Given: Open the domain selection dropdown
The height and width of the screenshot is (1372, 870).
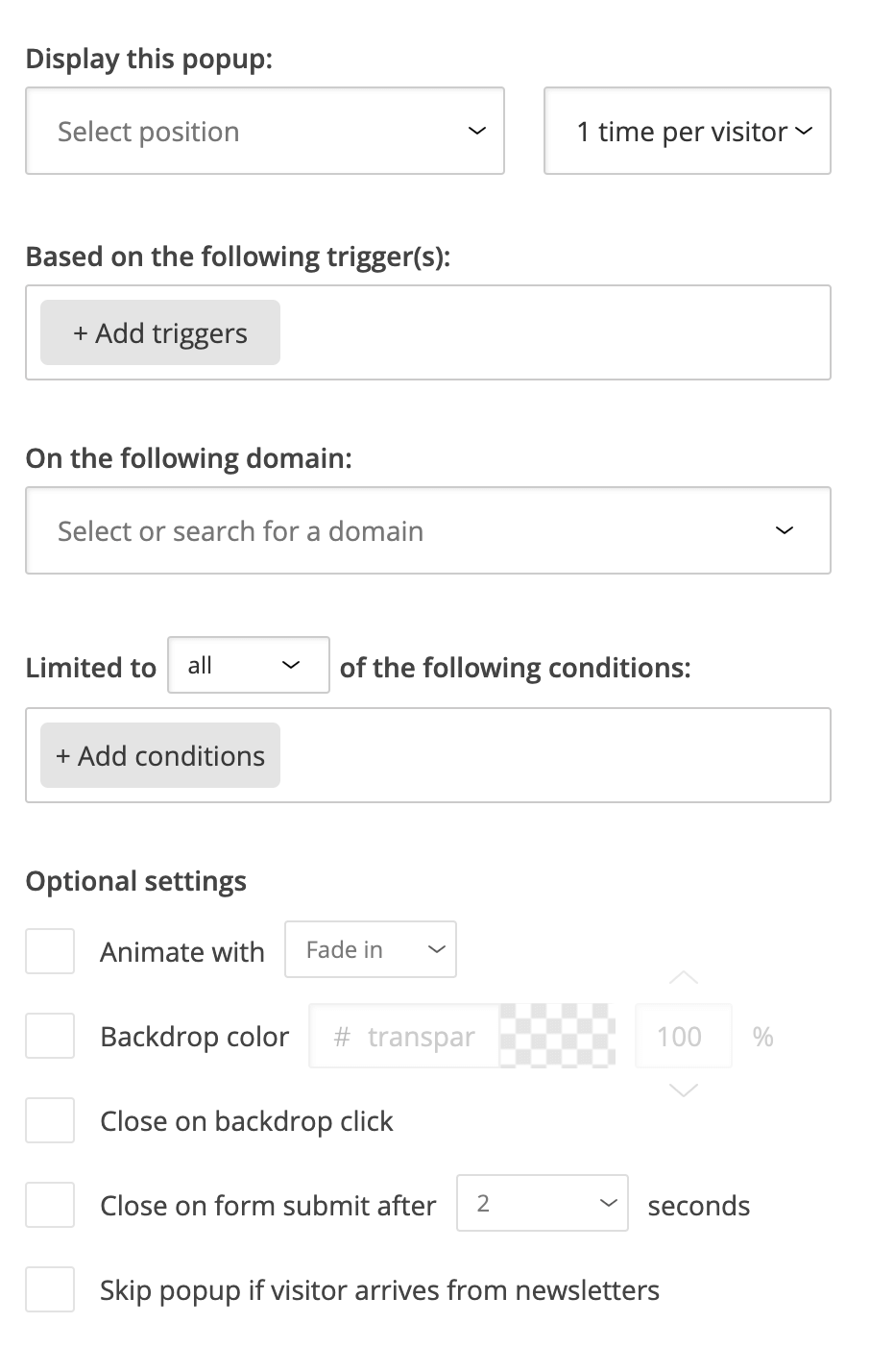Looking at the screenshot, I should tap(428, 530).
